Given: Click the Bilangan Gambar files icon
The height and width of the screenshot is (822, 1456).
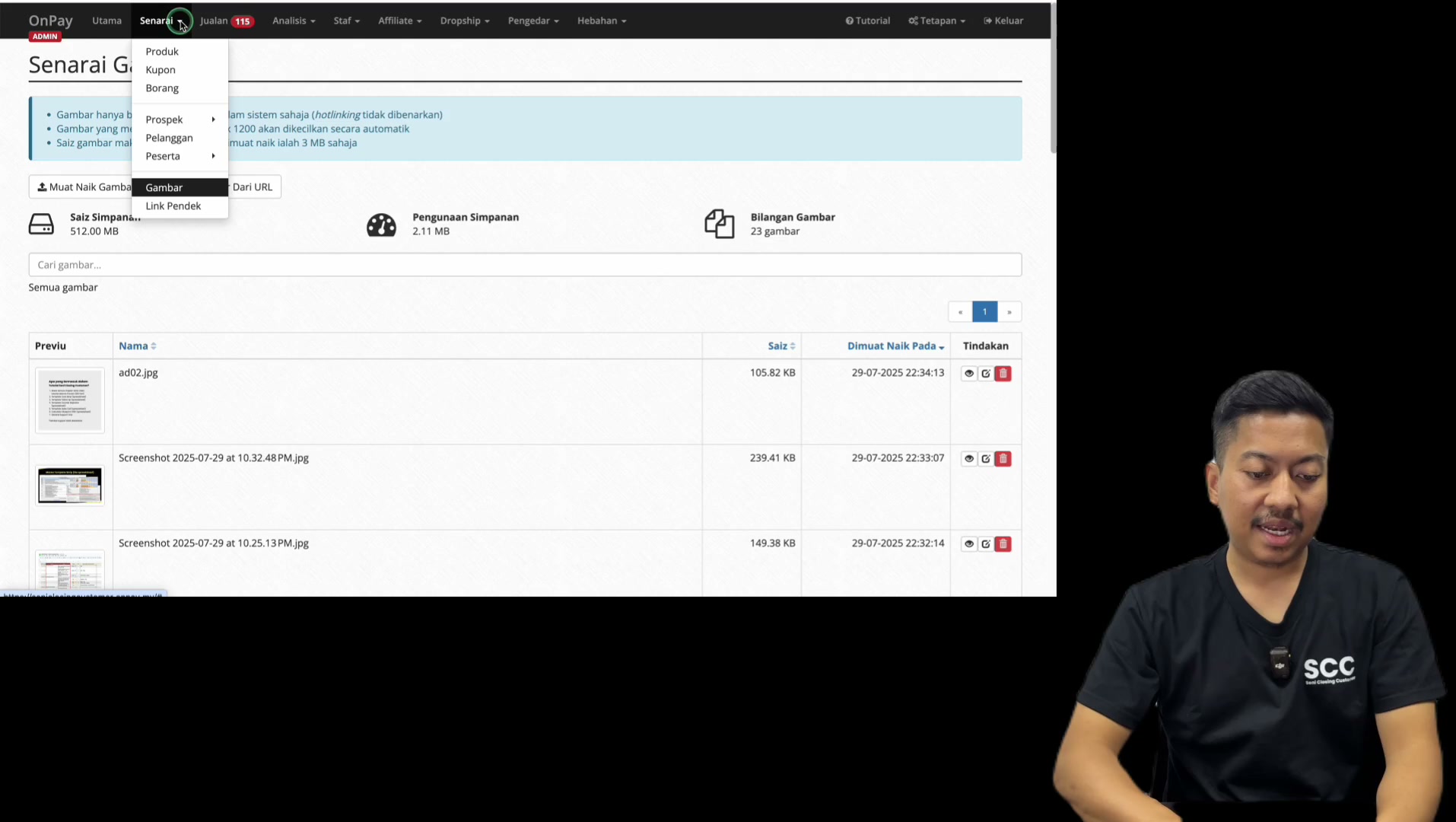Looking at the screenshot, I should (x=720, y=224).
